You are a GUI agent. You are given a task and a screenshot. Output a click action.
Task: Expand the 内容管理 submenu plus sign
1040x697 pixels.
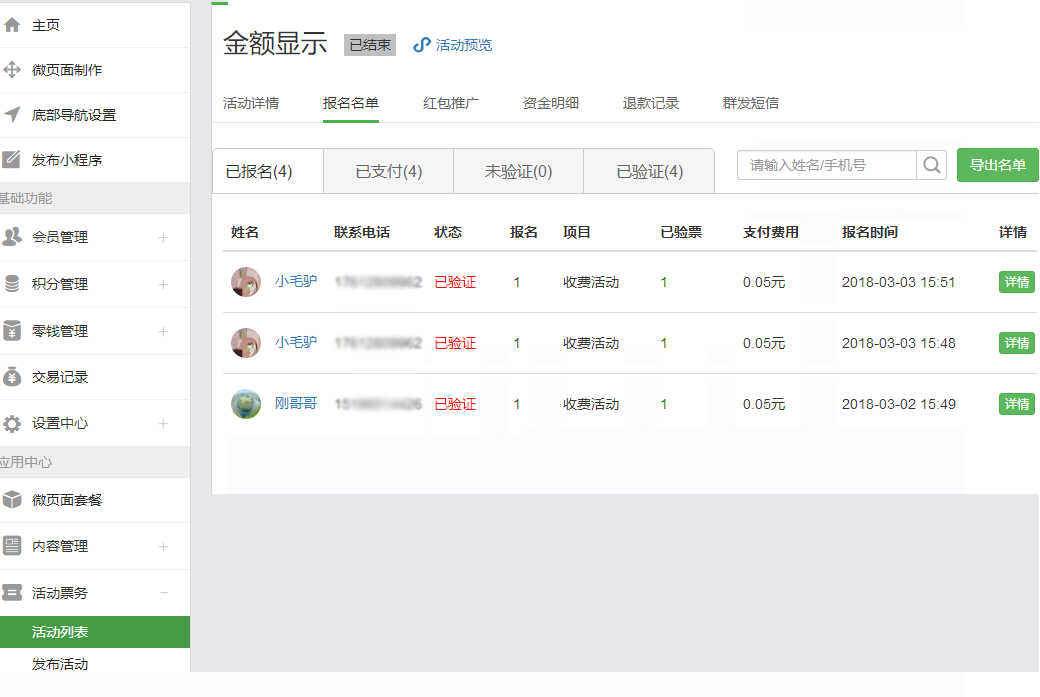point(163,547)
